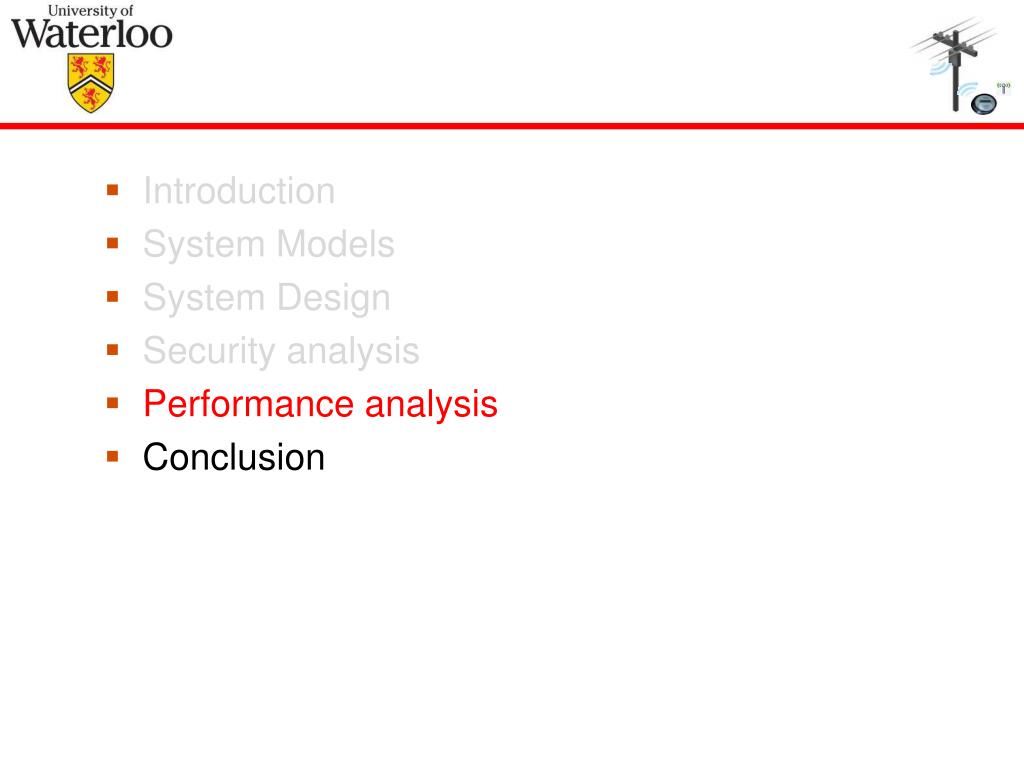
Task: Click the University of Waterloo shield crest
Action: [91, 84]
